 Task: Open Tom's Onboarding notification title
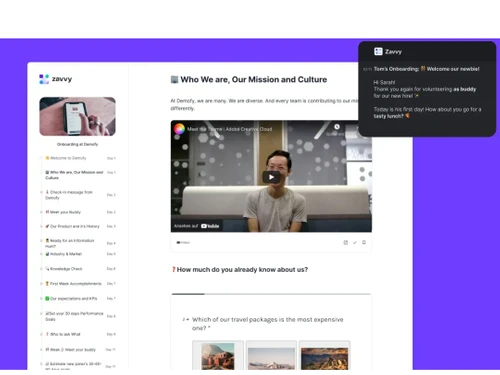pyautogui.click(x=426, y=69)
